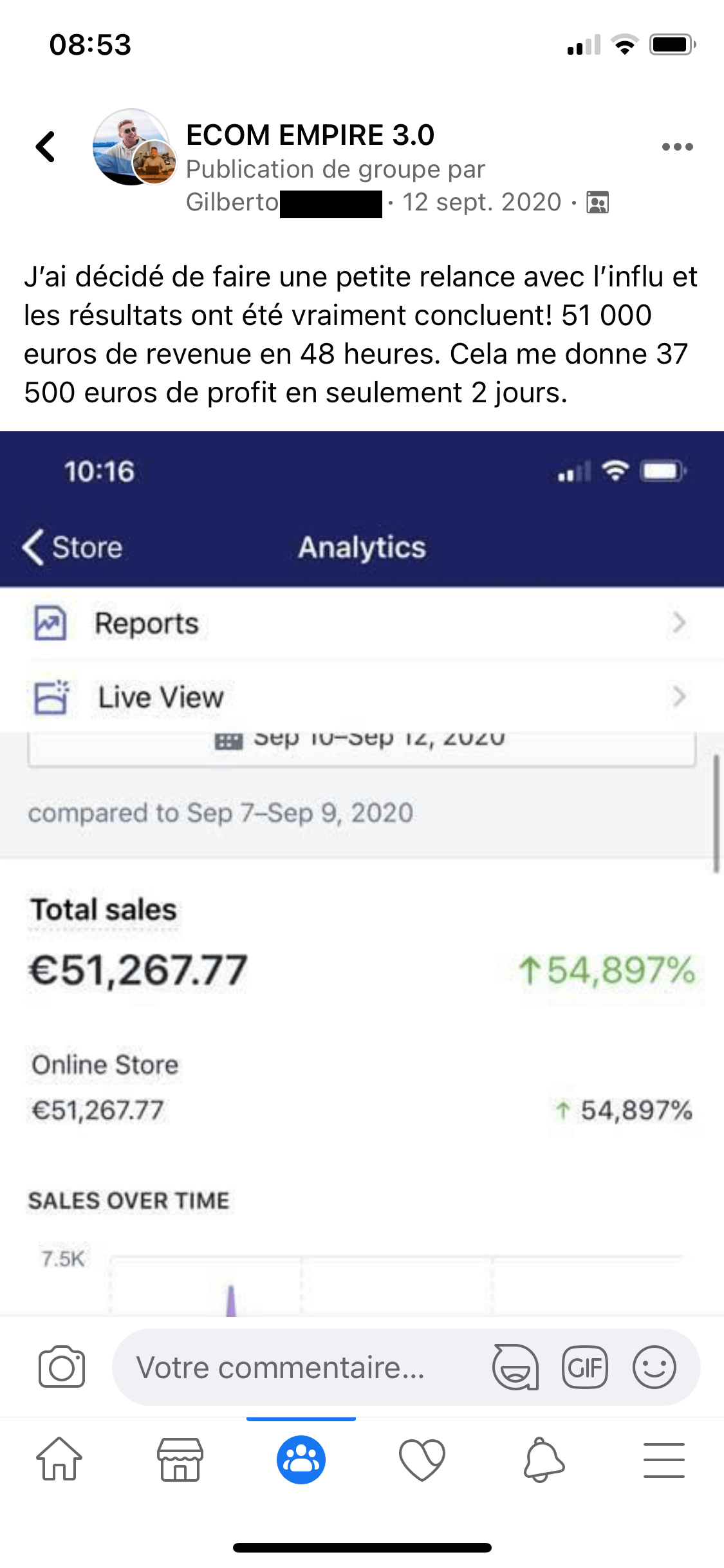724x1568 pixels.
Task: Open the Notifications bell
Action: 543,1459
